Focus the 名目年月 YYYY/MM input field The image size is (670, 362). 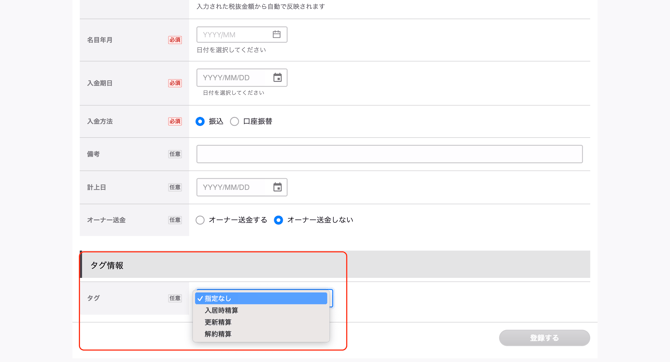point(242,35)
